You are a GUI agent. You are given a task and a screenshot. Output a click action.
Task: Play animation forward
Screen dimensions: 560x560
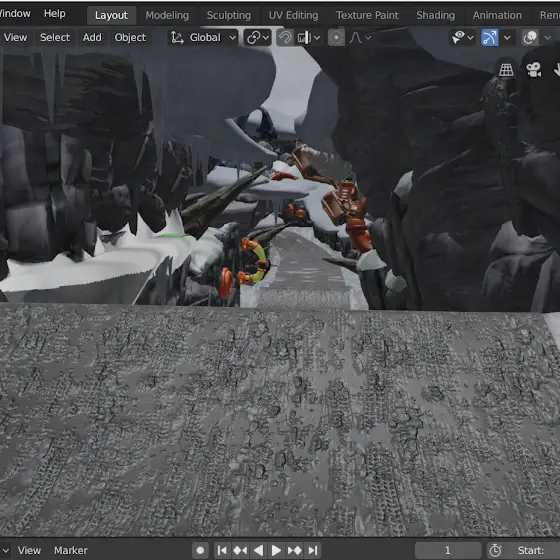[x=276, y=550]
